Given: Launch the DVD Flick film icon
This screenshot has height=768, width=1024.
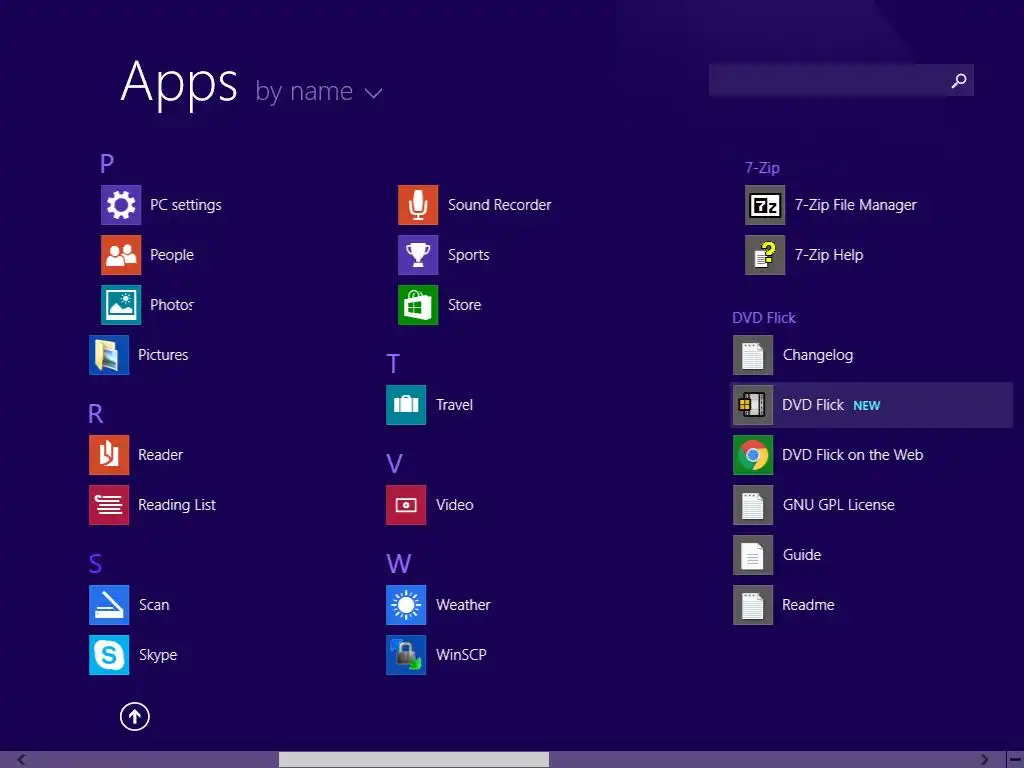Looking at the screenshot, I should (x=753, y=405).
